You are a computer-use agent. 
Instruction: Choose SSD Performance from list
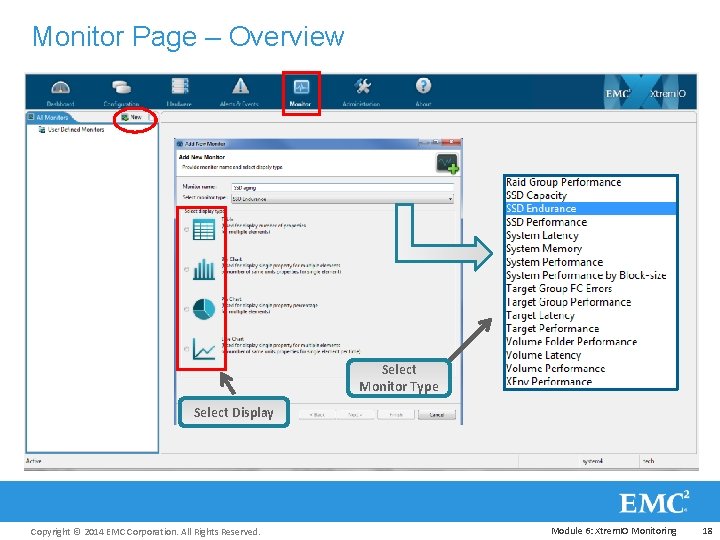(546, 222)
